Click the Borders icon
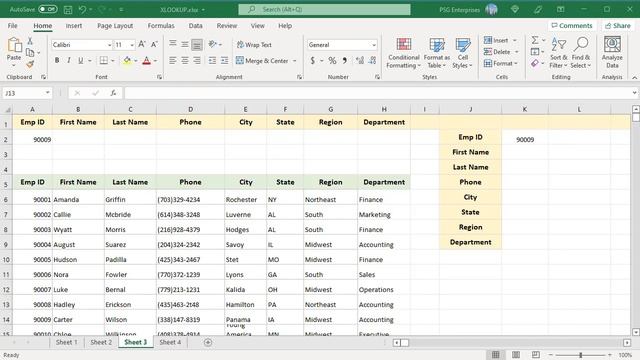 click(x=104, y=60)
